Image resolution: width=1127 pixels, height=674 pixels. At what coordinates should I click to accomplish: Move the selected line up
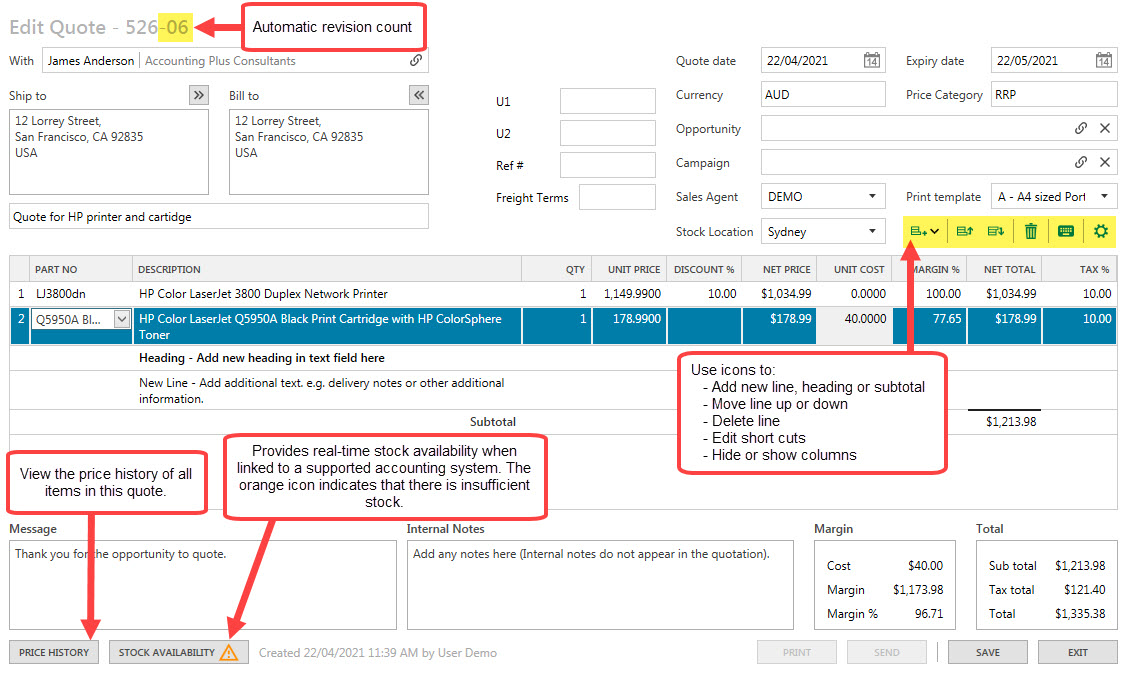pyautogui.click(x=963, y=231)
